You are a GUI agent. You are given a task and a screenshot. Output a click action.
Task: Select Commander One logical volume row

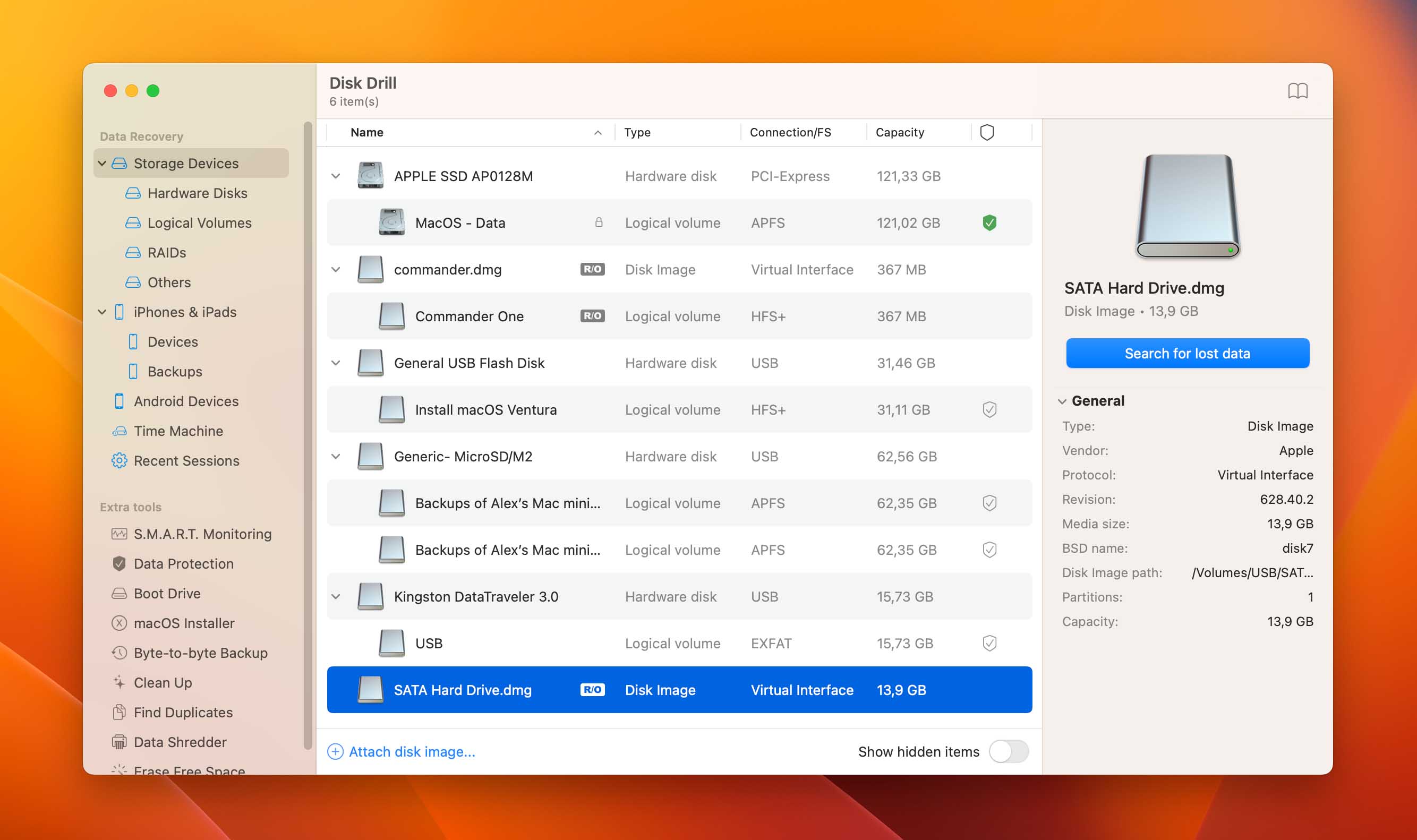point(679,316)
